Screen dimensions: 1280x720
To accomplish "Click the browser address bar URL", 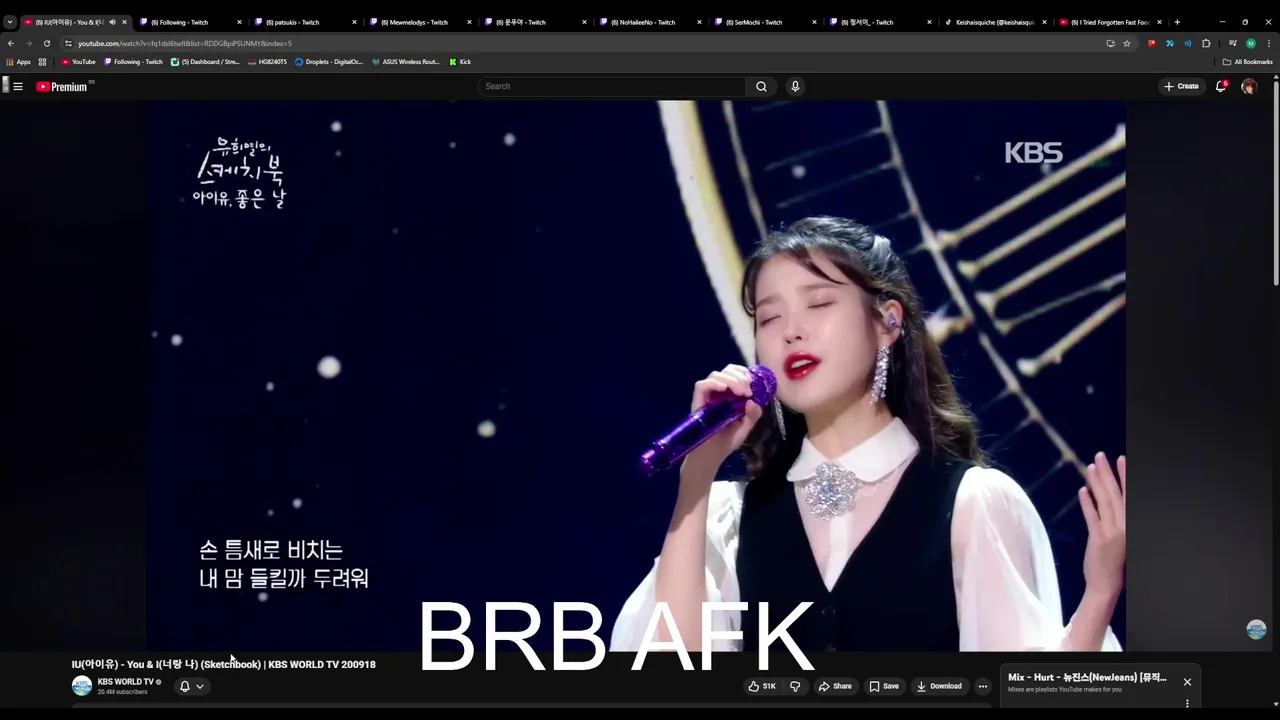I will (185, 43).
